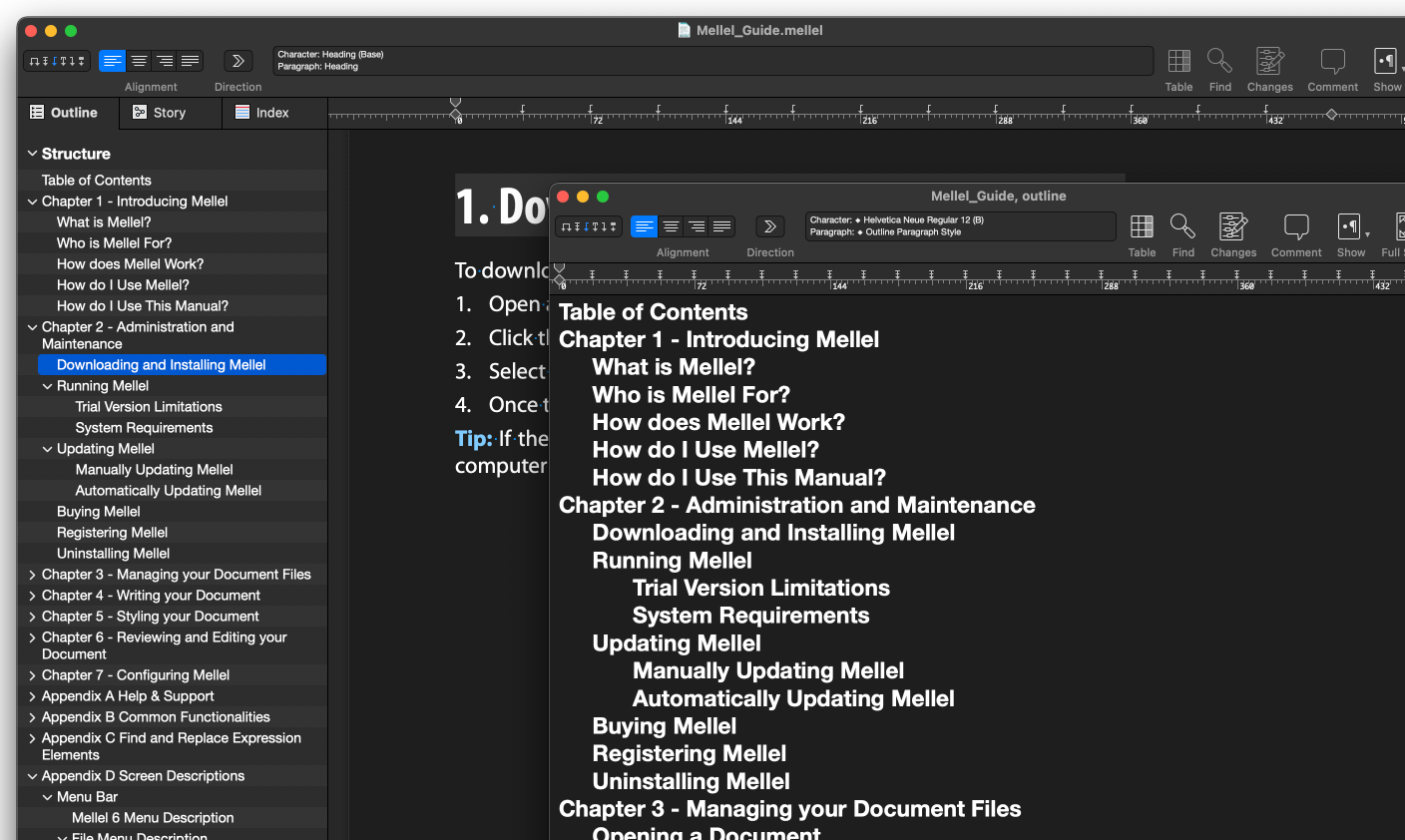1405x840 pixels.
Task: Click Table icon in Mellel_Guide.mellel toolbar
Action: click(x=1178, y=61)
